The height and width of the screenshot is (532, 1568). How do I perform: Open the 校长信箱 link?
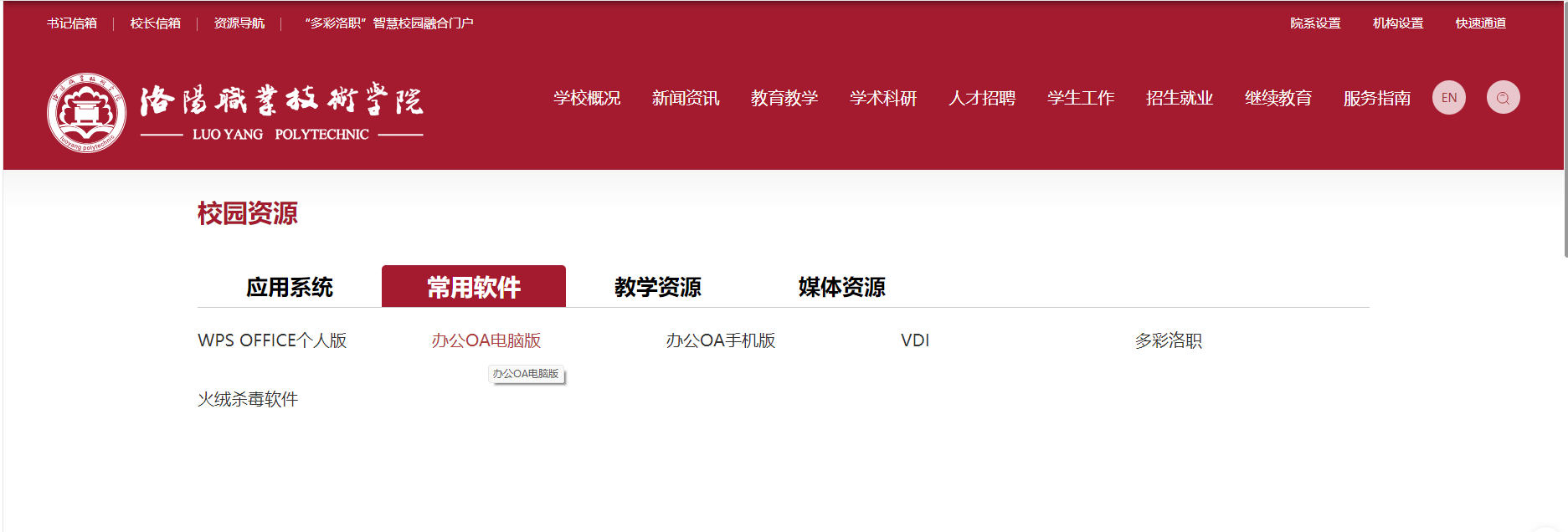click(x=156, y=23)
